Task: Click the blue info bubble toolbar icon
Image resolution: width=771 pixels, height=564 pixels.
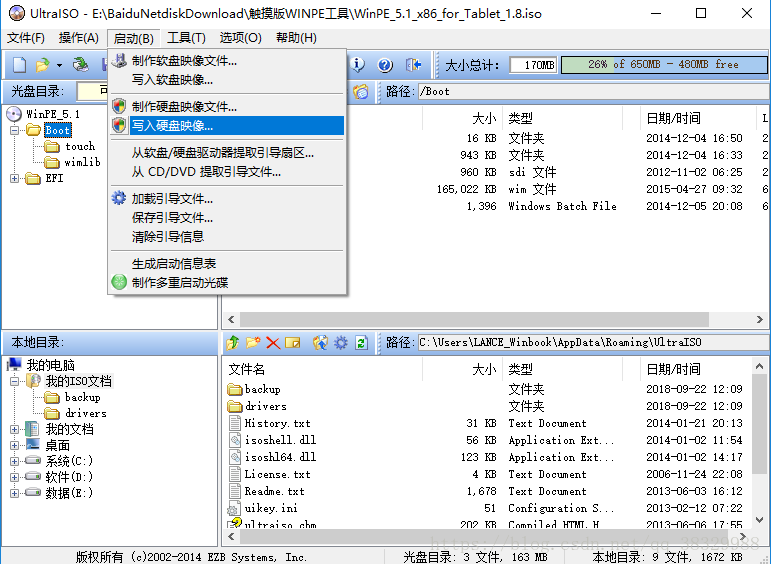Action: pos(358,64)
